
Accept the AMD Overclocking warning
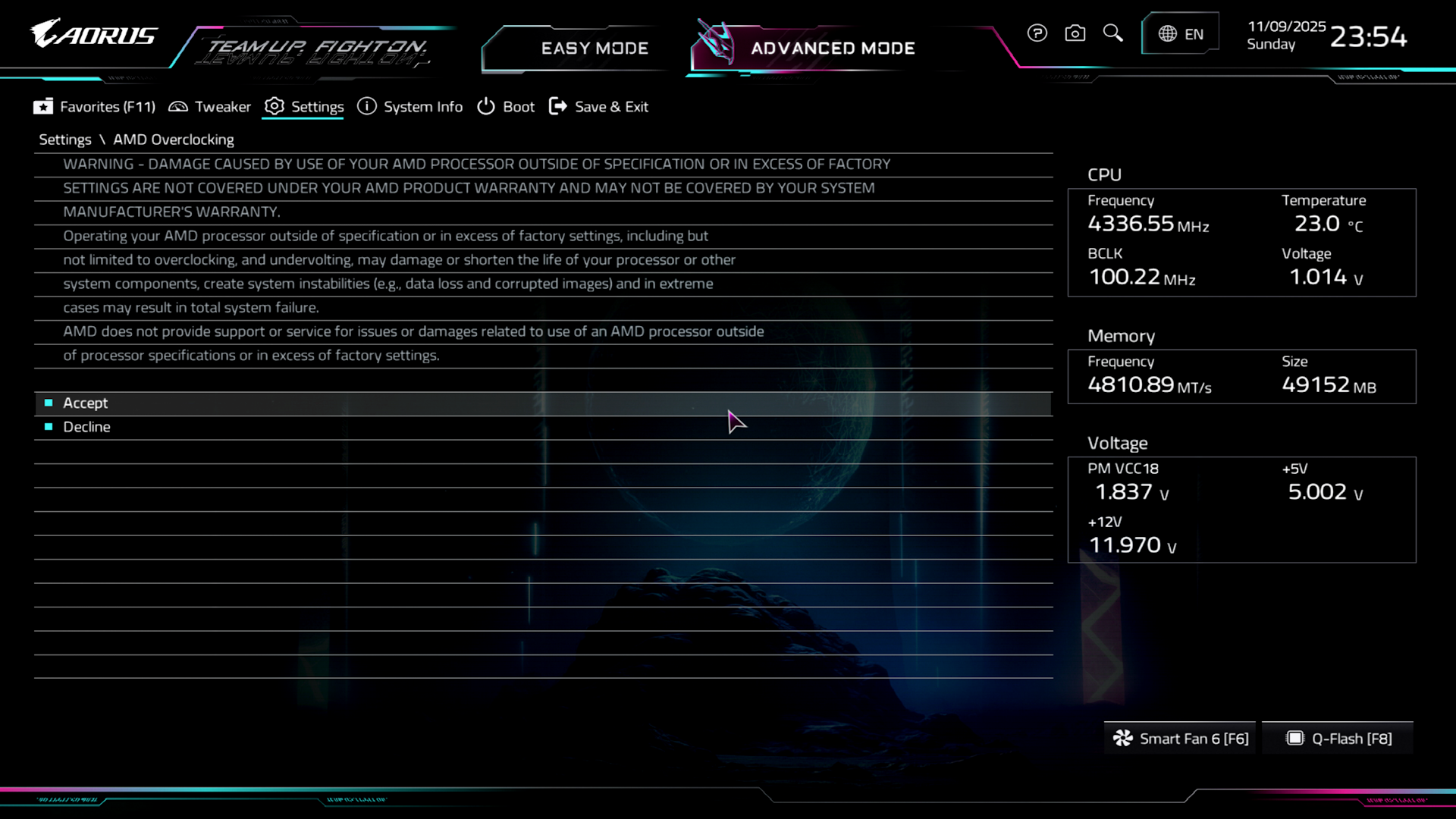click(x=86, y=403)
